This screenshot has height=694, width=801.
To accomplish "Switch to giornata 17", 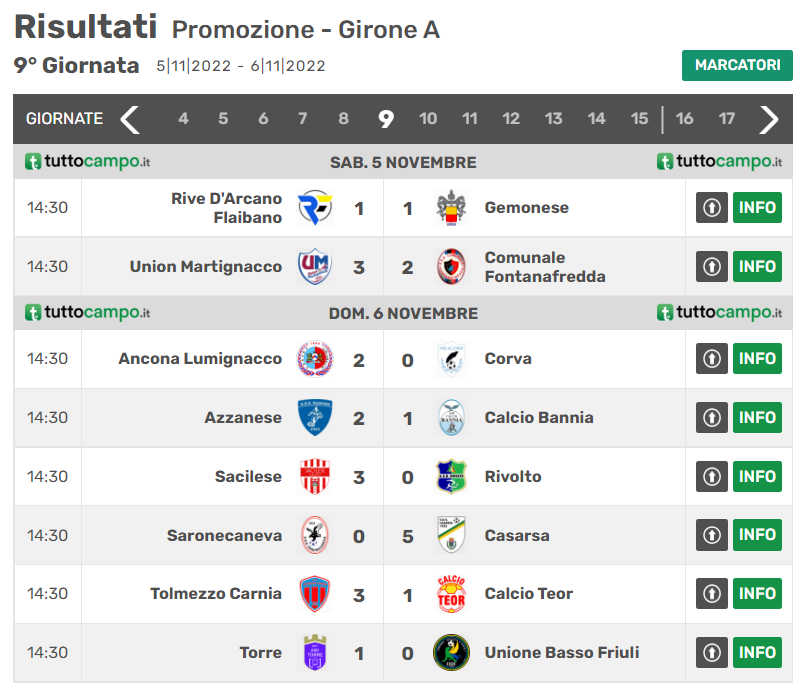I will point(727,119).
